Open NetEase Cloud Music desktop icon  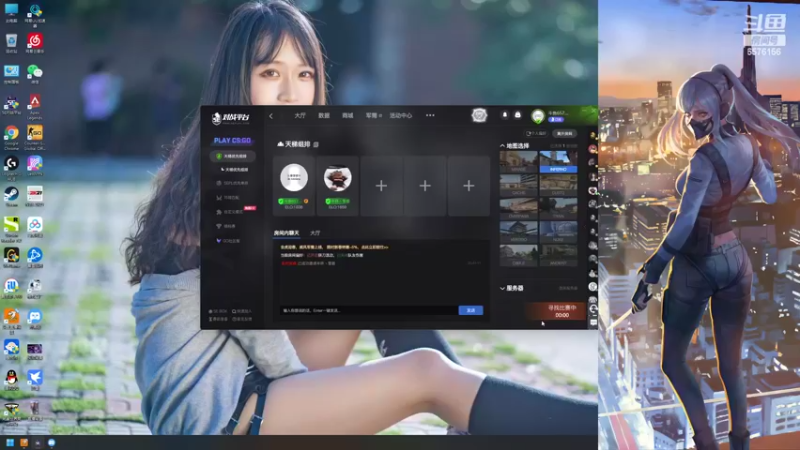35,43
